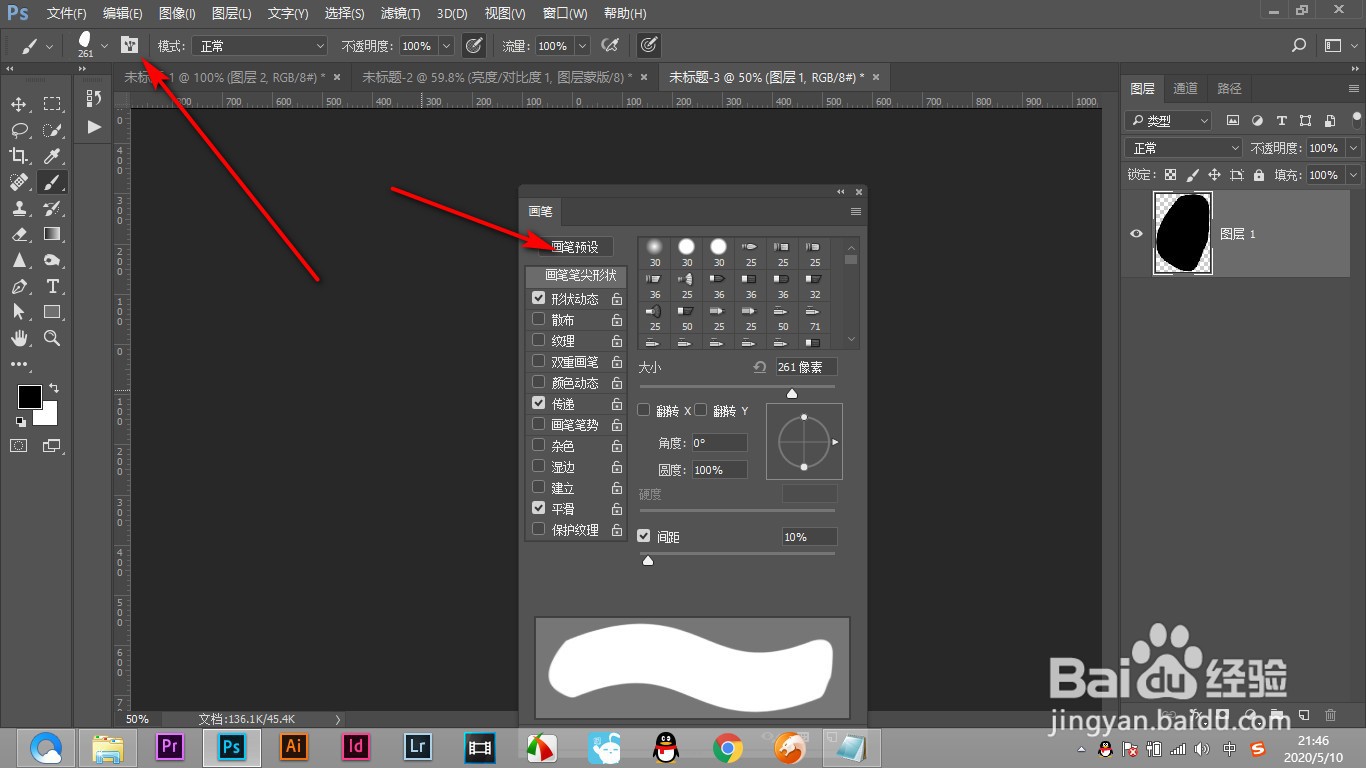Enable the 散布 checkbox
Screen dimensions: 1366x768
tap(539, 319)
